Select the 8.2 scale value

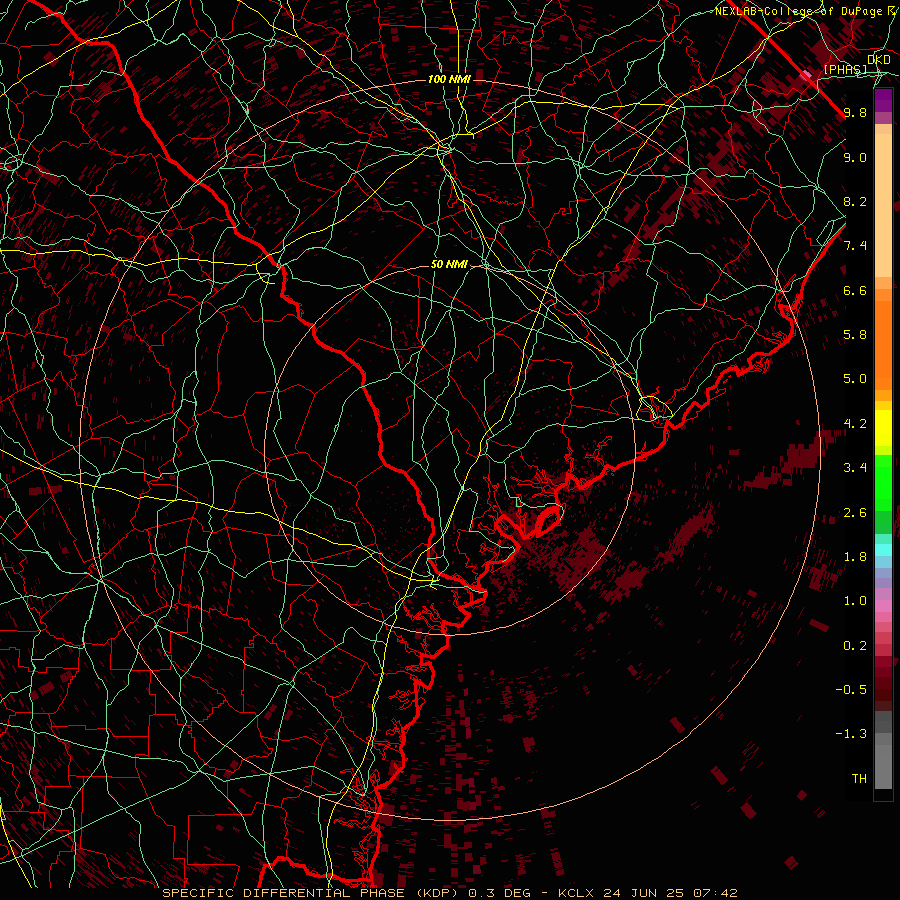click(855, 201)
